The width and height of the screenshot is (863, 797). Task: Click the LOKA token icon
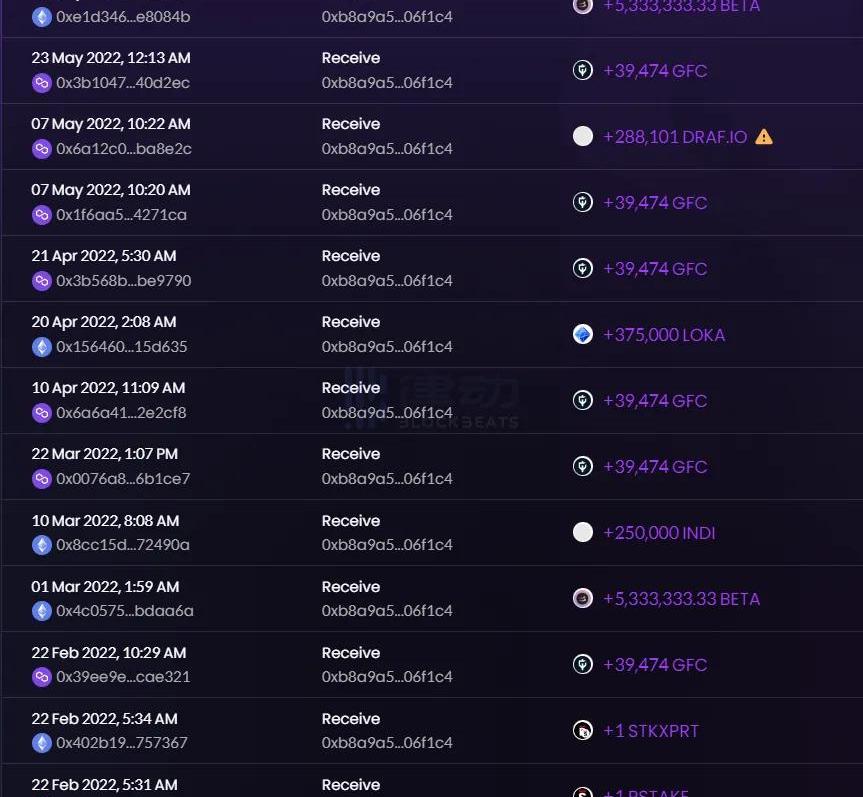tap(583, 335)
